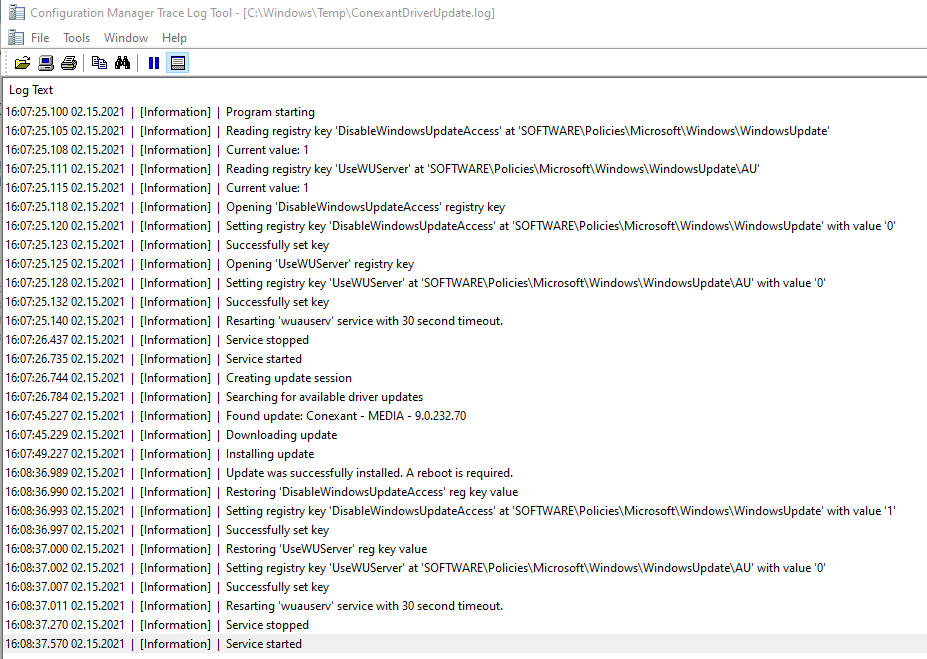Toggle the highlighted message-window view button

(x=177, y=62)
